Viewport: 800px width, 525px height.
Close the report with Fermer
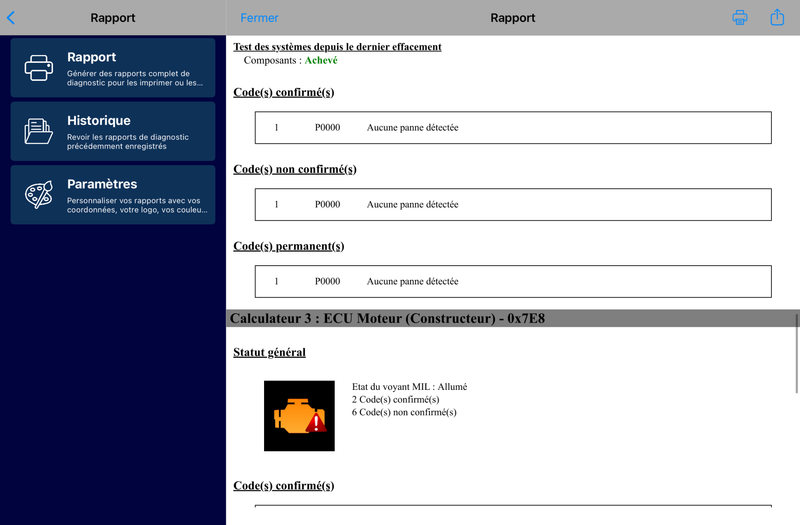(x=259, y=18)
